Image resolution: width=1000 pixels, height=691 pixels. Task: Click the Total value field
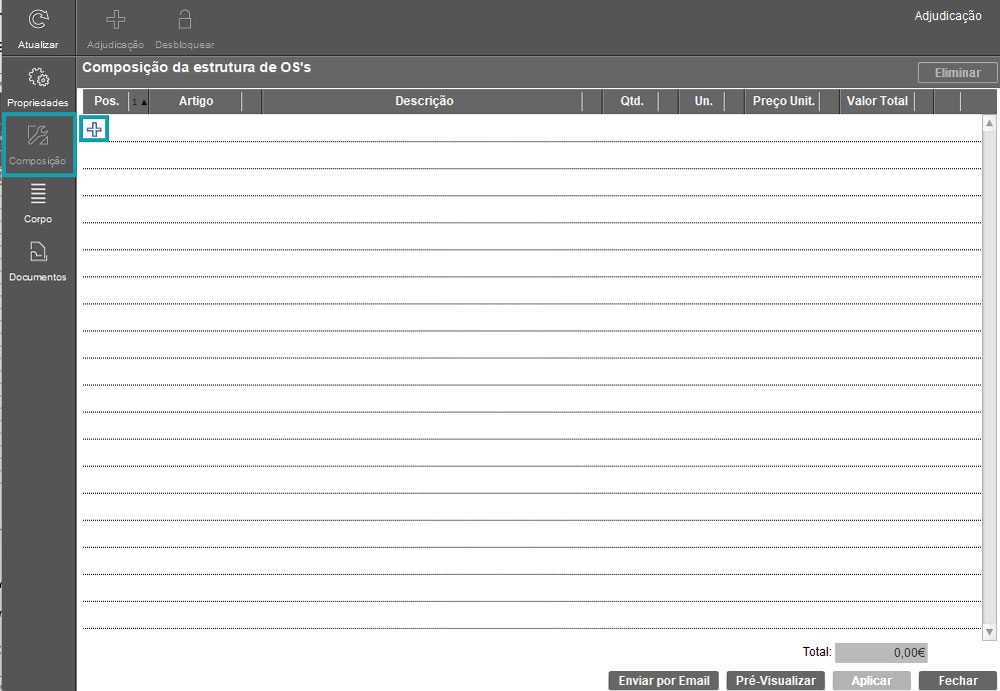(x=881, y=652)
